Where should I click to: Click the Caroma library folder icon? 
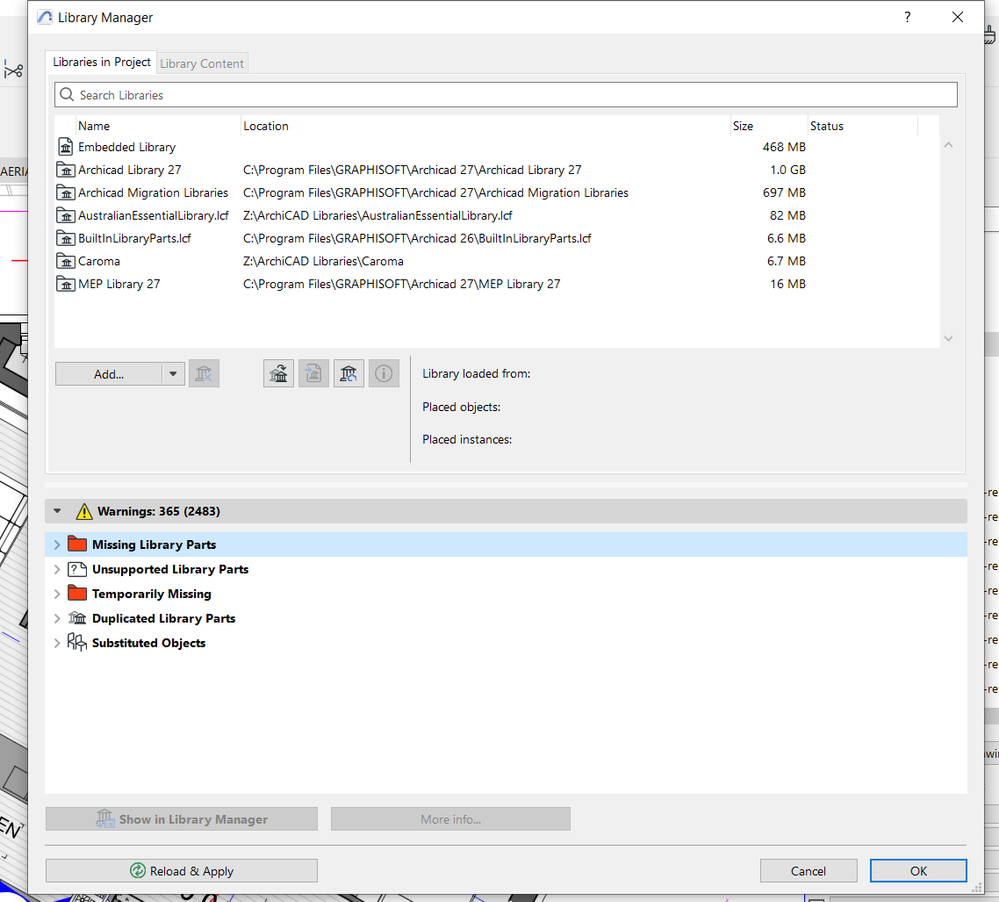point(66,261)
